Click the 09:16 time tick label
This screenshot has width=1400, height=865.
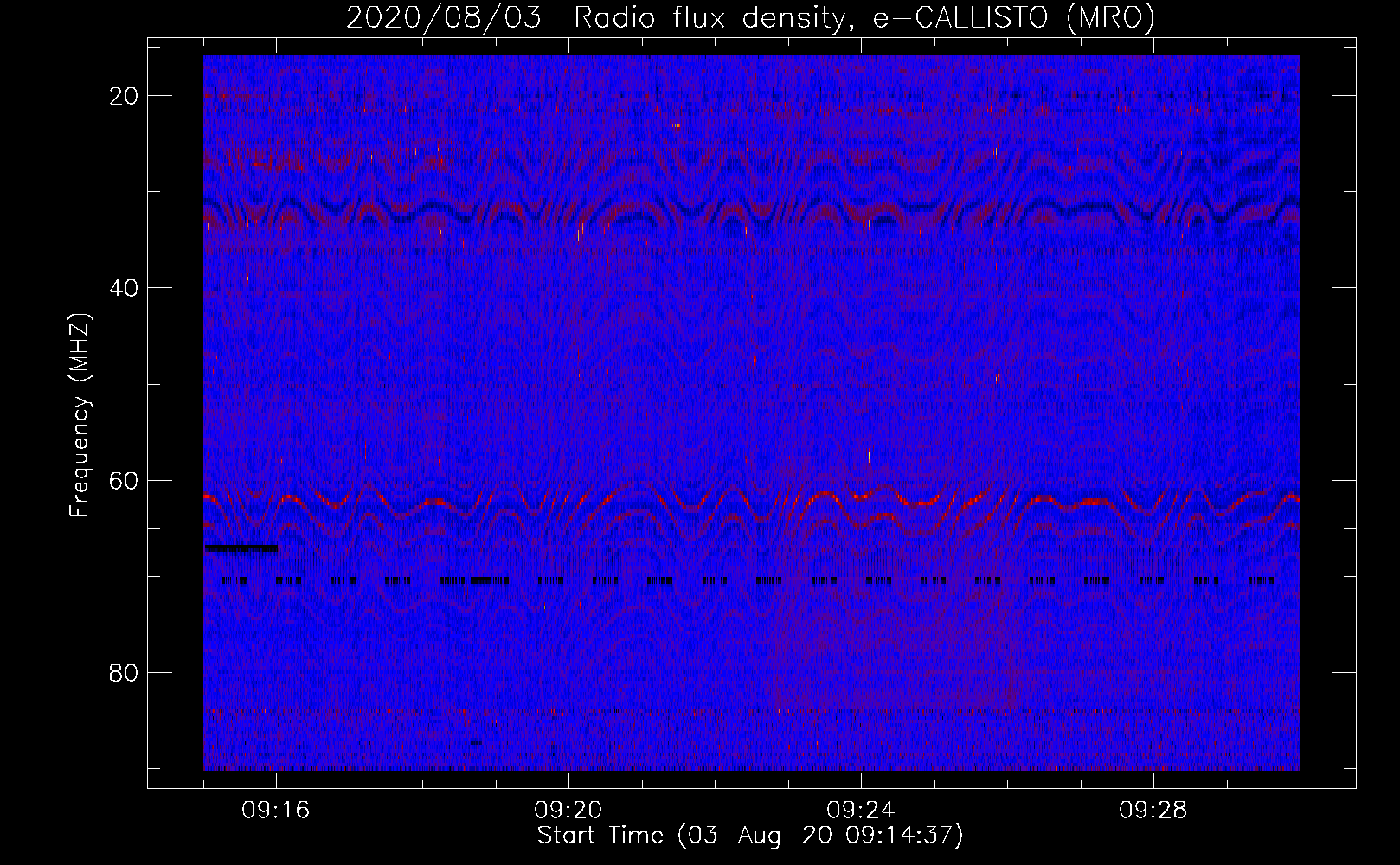pos(277,811)
